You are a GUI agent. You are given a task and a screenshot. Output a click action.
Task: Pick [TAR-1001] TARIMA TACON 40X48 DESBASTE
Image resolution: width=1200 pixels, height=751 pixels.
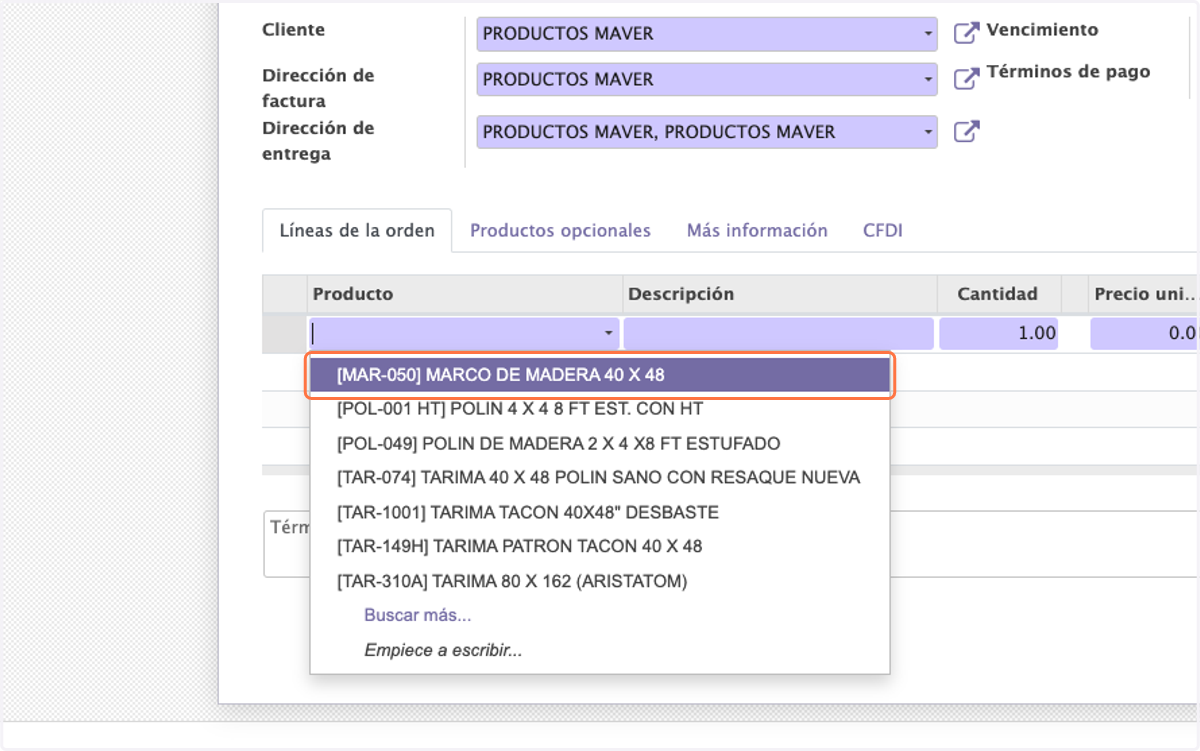pos(600,512)
